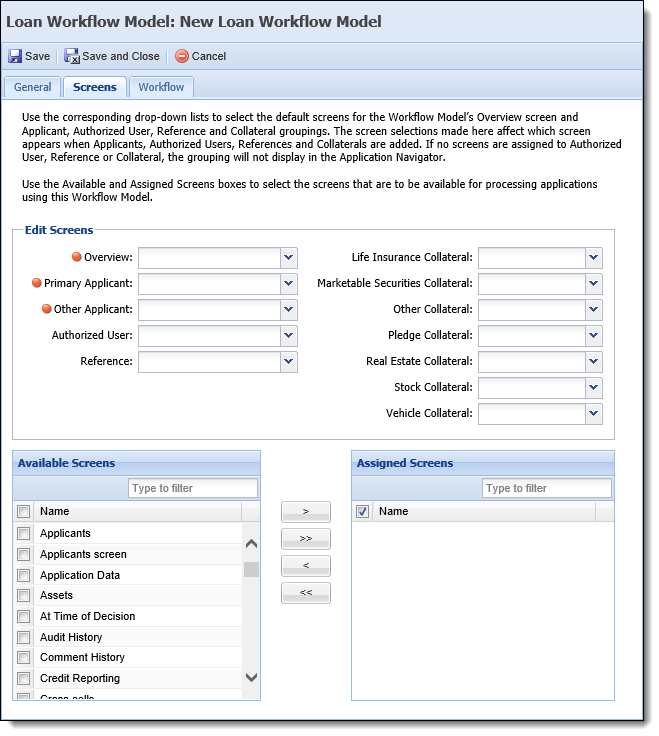Check the Assets checkbox
Viewport: 659px width, 736px height.
[x=23, y=596]
